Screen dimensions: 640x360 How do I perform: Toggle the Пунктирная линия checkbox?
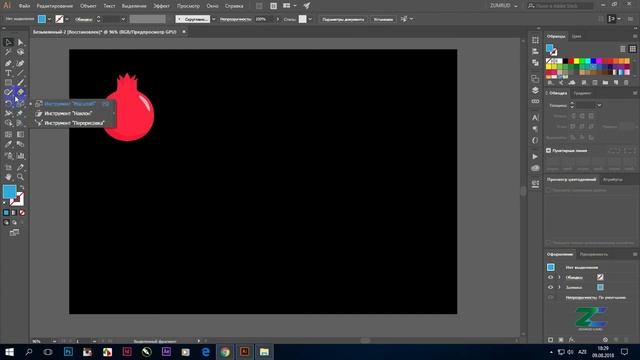pyautogui.click(x=549, y=151)
